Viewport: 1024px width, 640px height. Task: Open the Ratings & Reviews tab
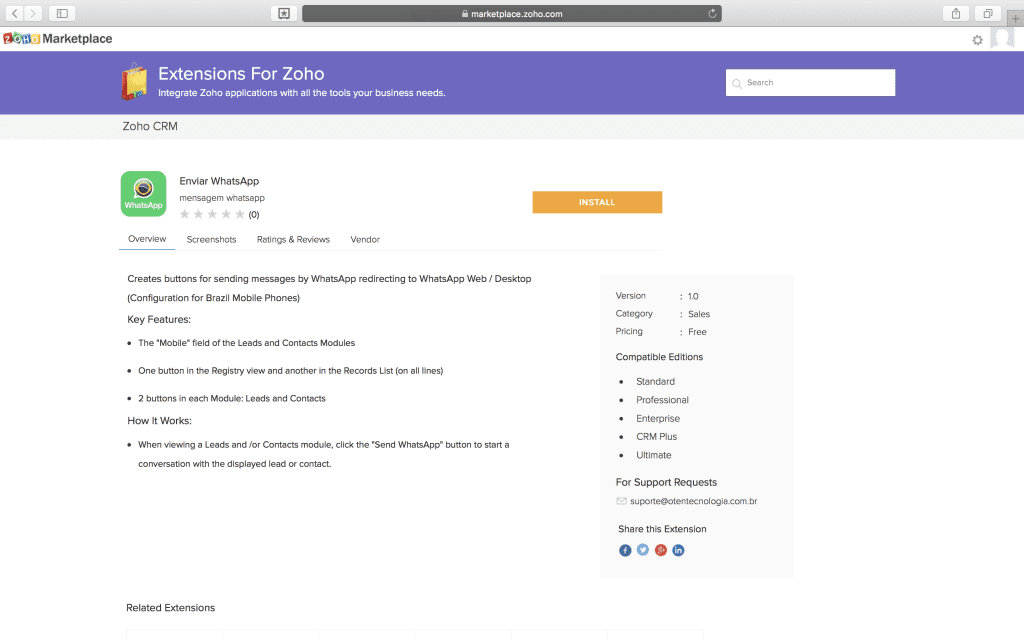[293, 240]
